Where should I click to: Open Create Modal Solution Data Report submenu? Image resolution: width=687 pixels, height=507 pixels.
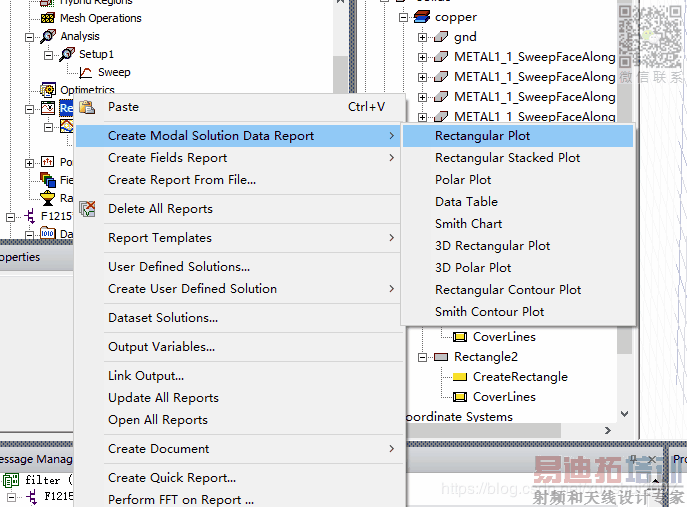tap(238, 136)
